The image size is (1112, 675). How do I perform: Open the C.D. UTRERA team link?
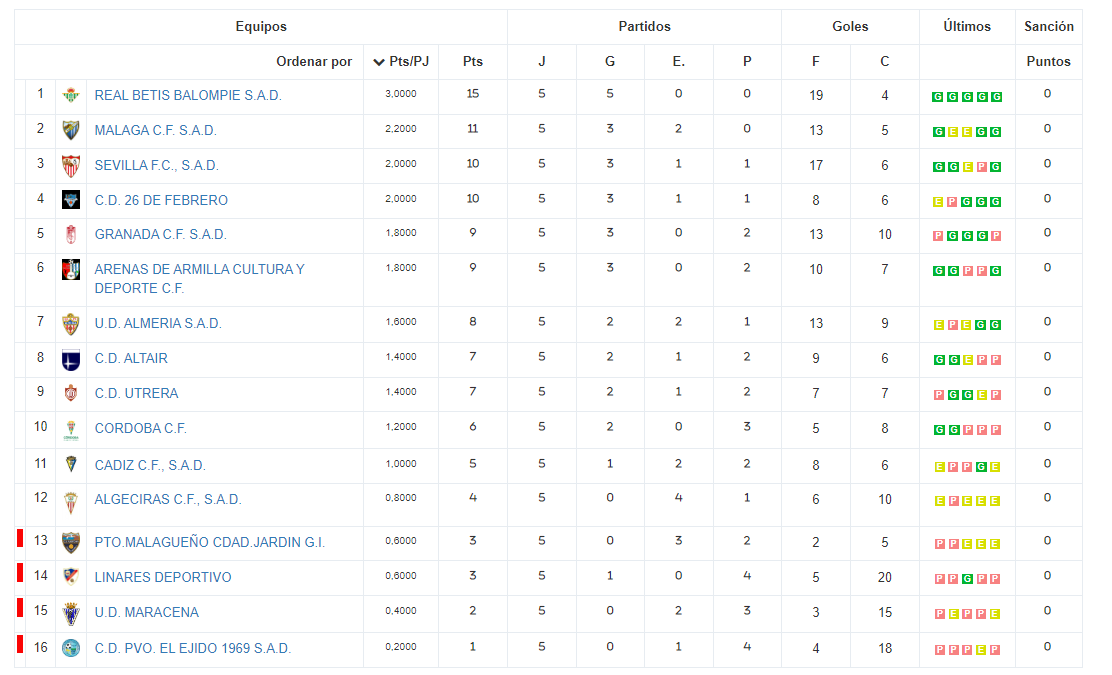[136, 393]
